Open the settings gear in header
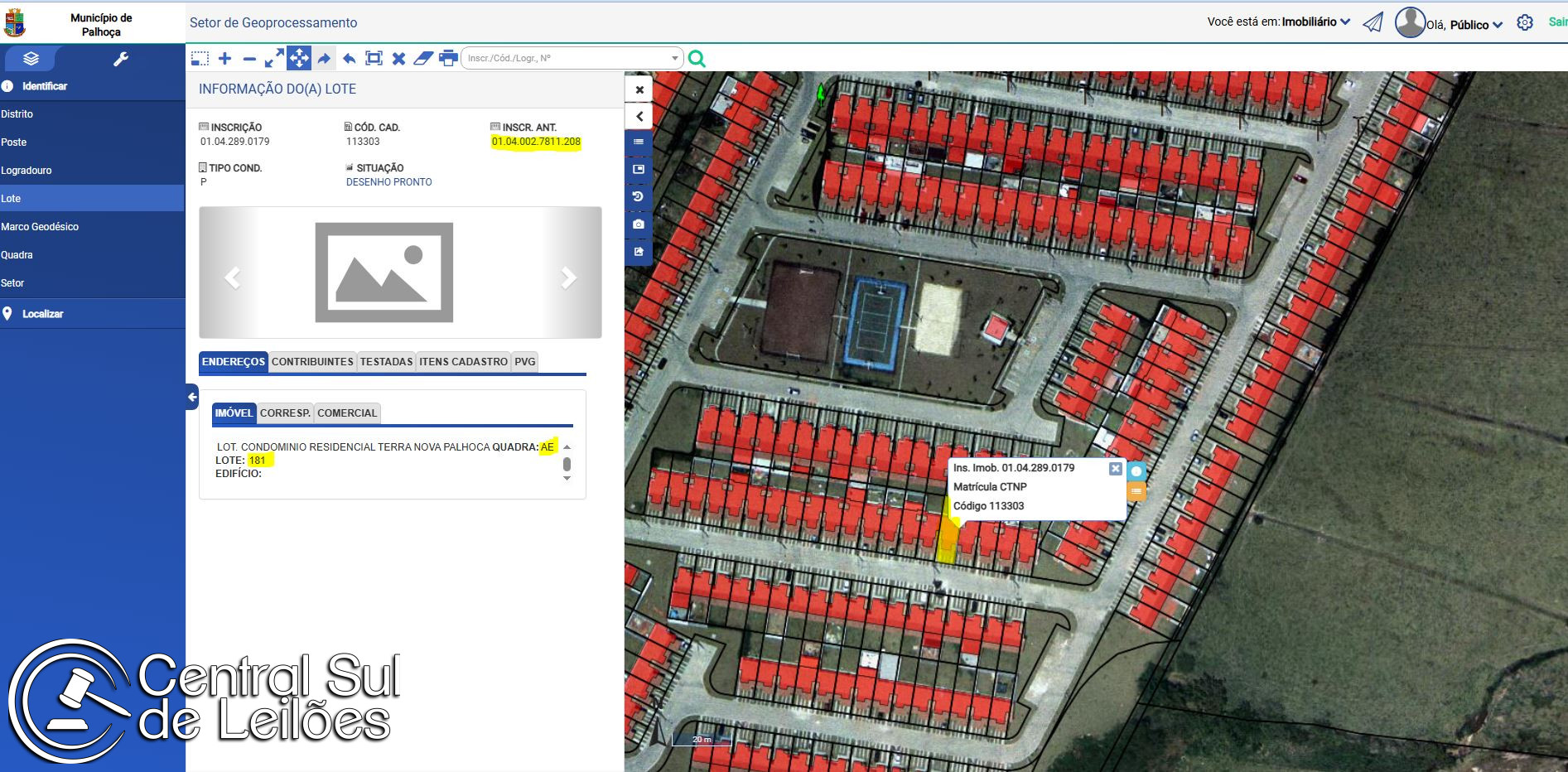This screenshot has height=772, width=1568. coord(1525,23)
